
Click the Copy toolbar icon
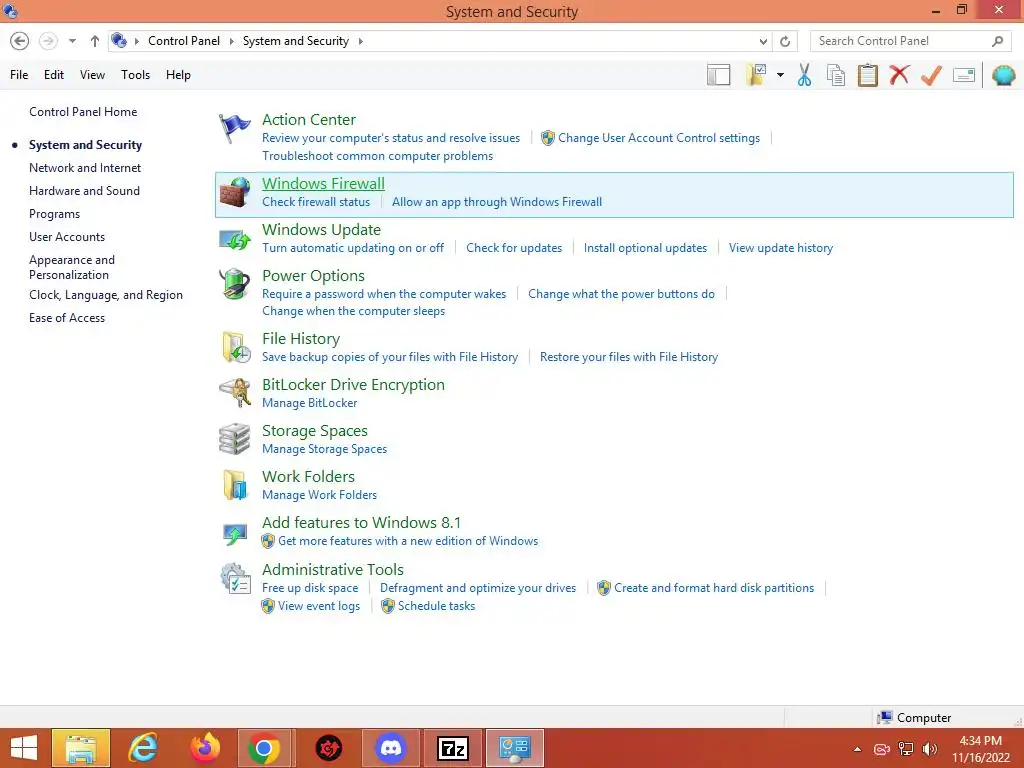[836, 75]
